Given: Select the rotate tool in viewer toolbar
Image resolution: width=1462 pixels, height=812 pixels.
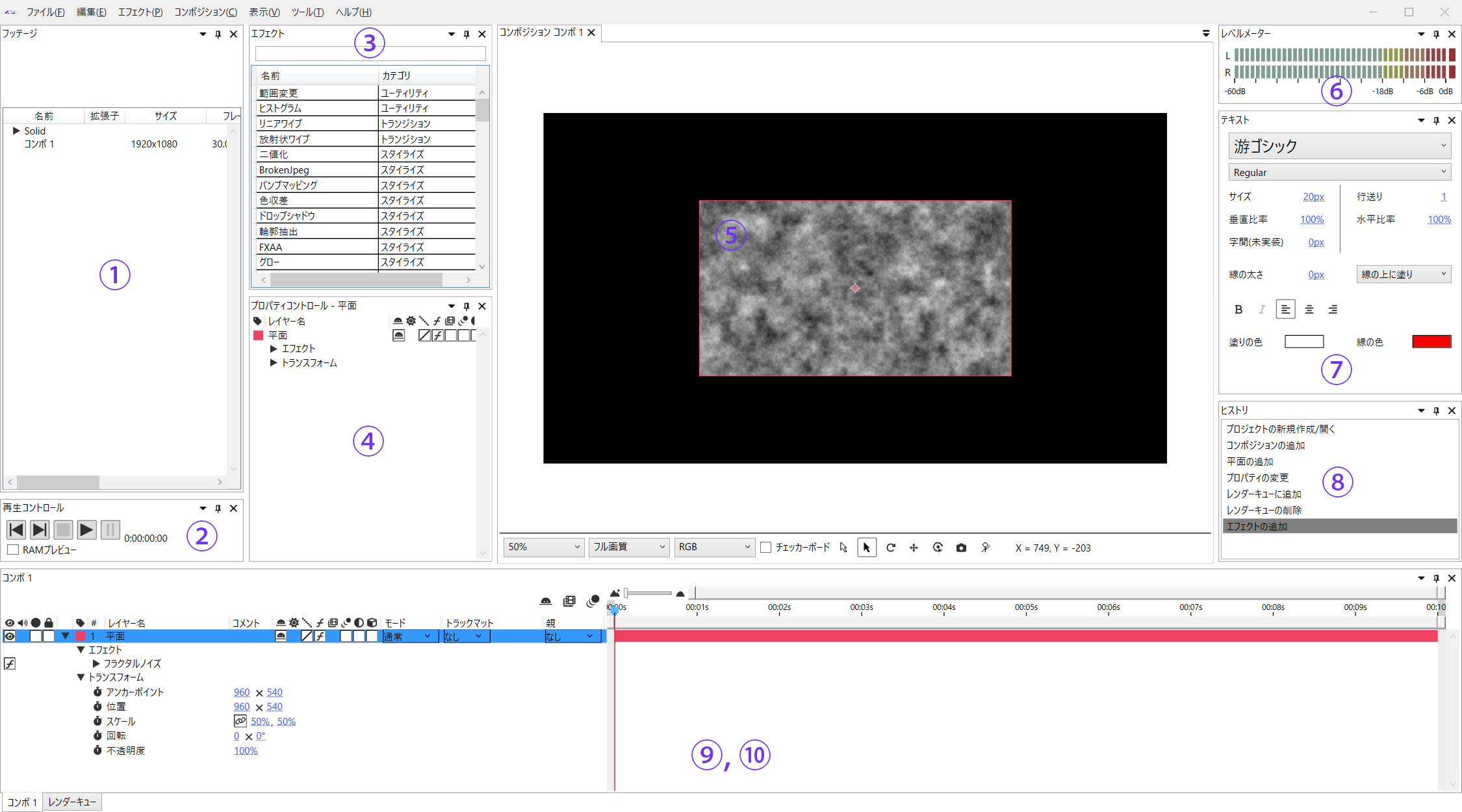Looking at the screenshot, I should coord(891,548).
